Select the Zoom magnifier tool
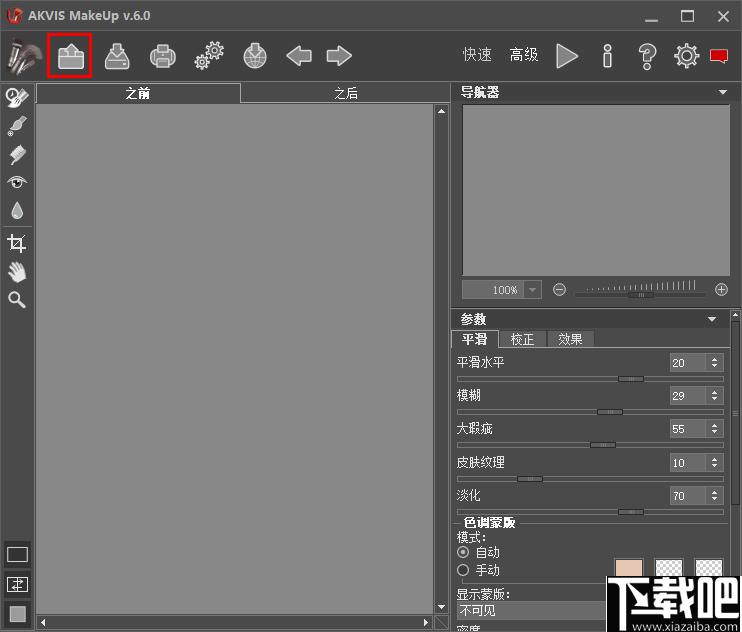 coord(17,300)
